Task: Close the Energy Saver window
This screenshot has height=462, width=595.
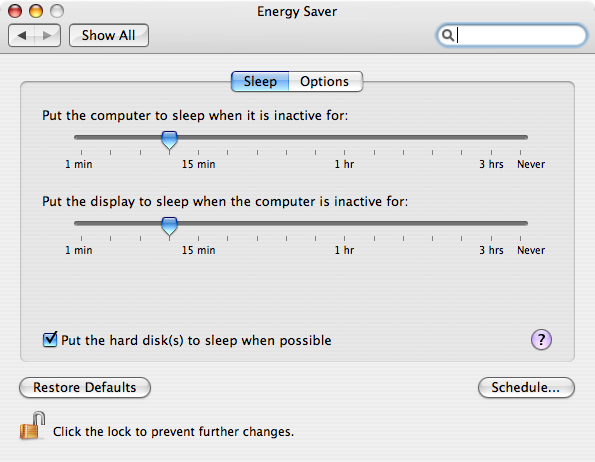Action: [x=15, y=11]
